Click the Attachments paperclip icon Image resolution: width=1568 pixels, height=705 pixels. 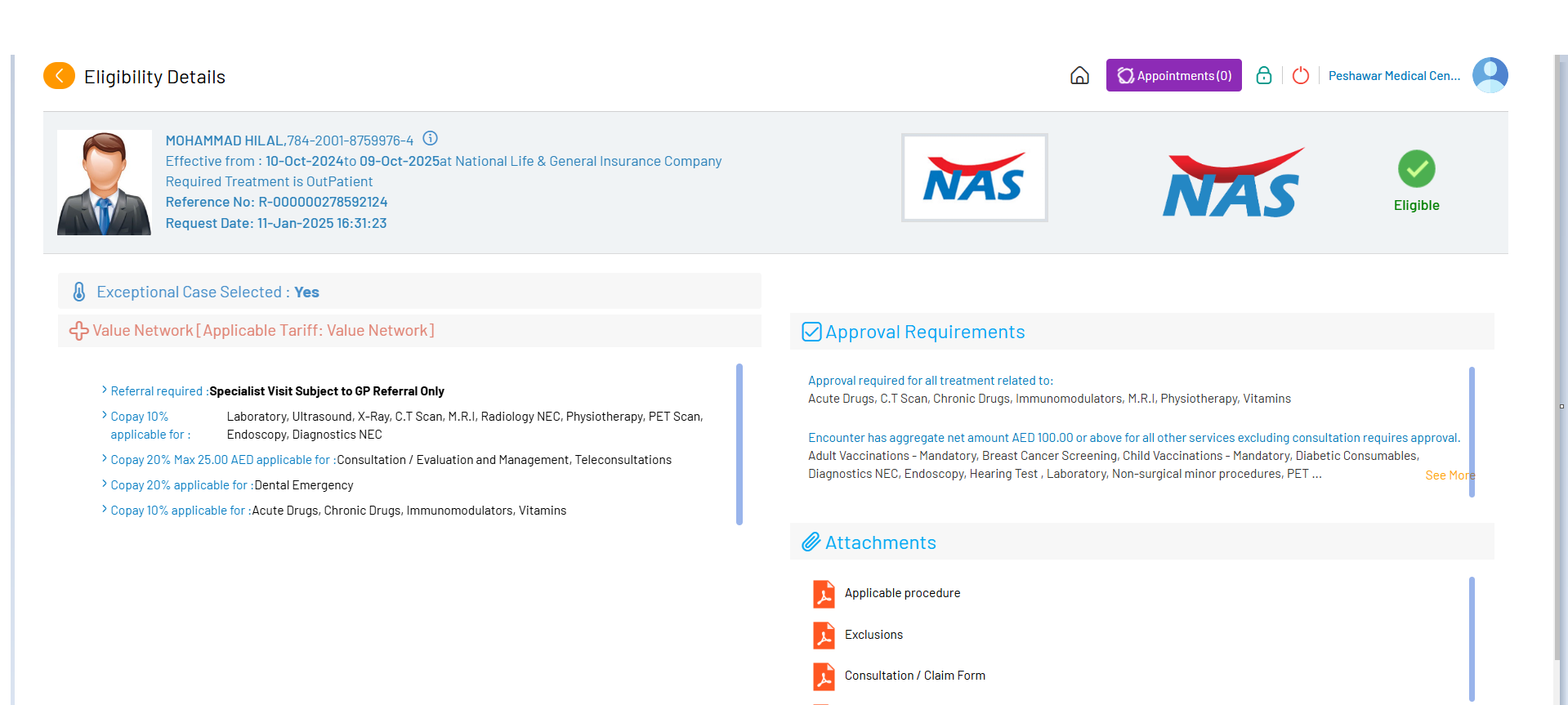pyautogui.click(x=811, y=542)
